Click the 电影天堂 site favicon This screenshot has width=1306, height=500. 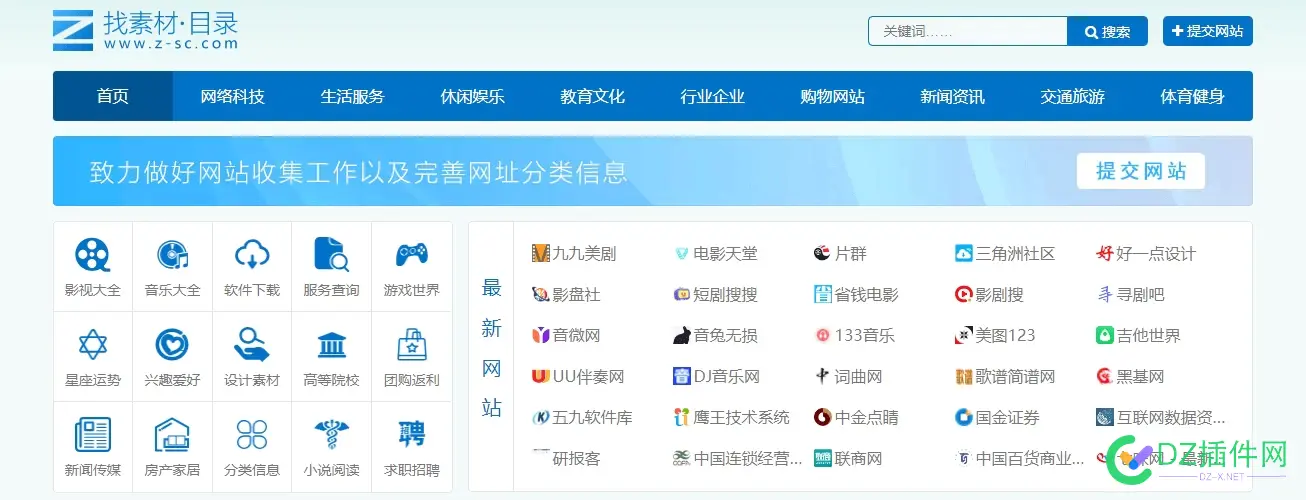[x=682, y=254]
